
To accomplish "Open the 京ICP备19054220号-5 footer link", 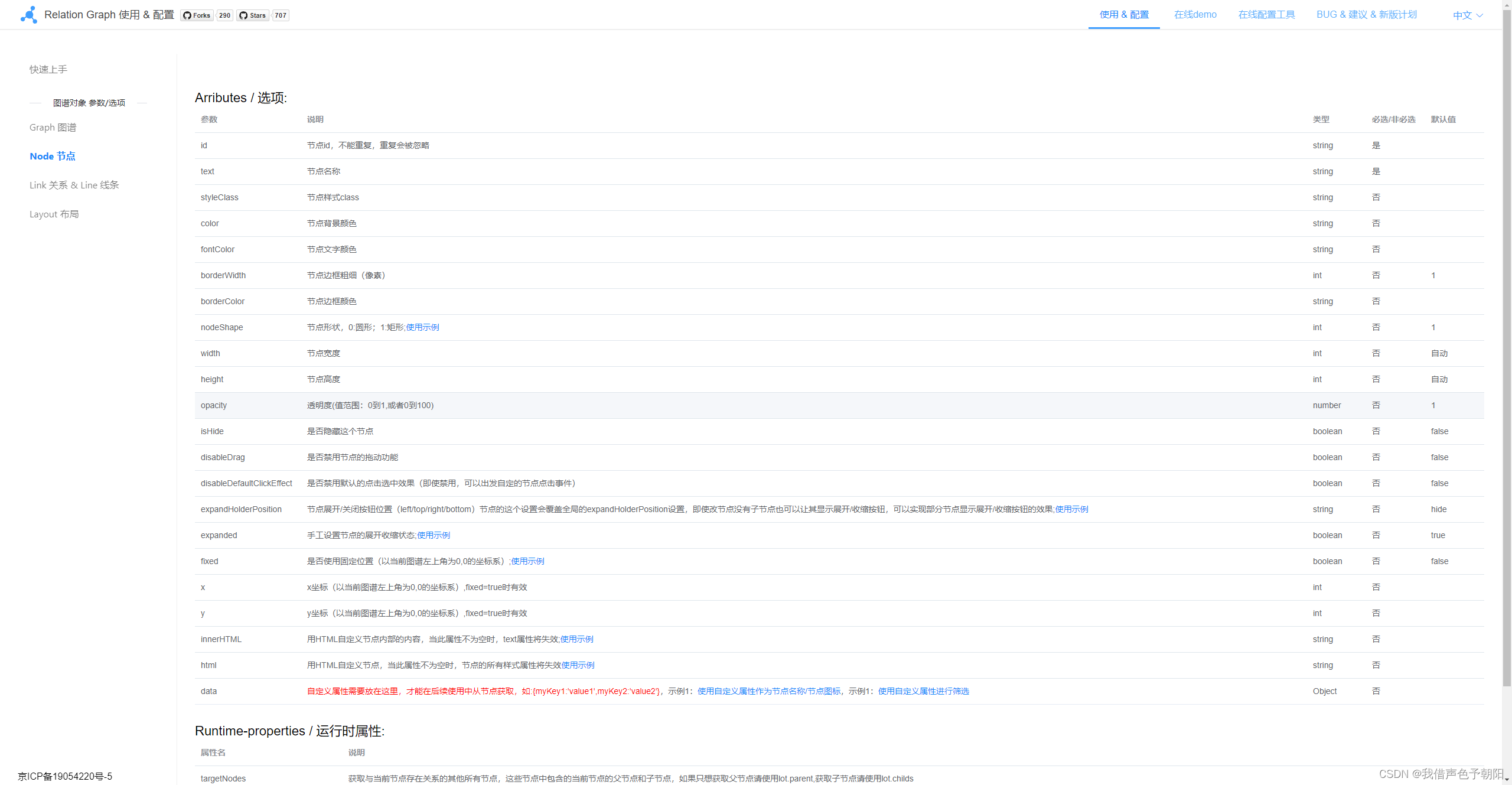I will coord(65,776).
